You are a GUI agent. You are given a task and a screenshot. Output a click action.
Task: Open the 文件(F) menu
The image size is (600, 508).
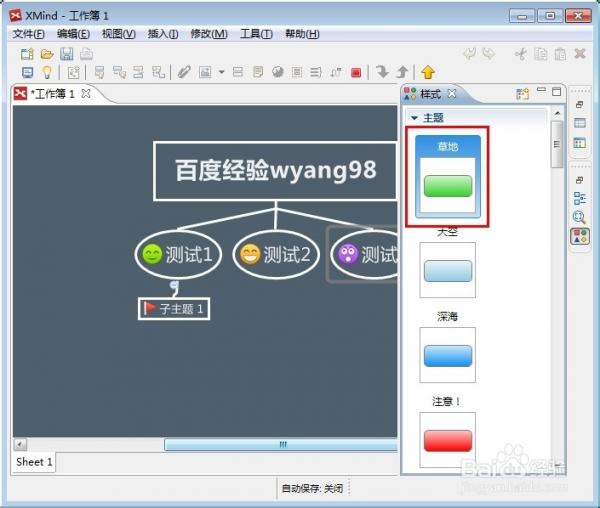pos(29,34)
